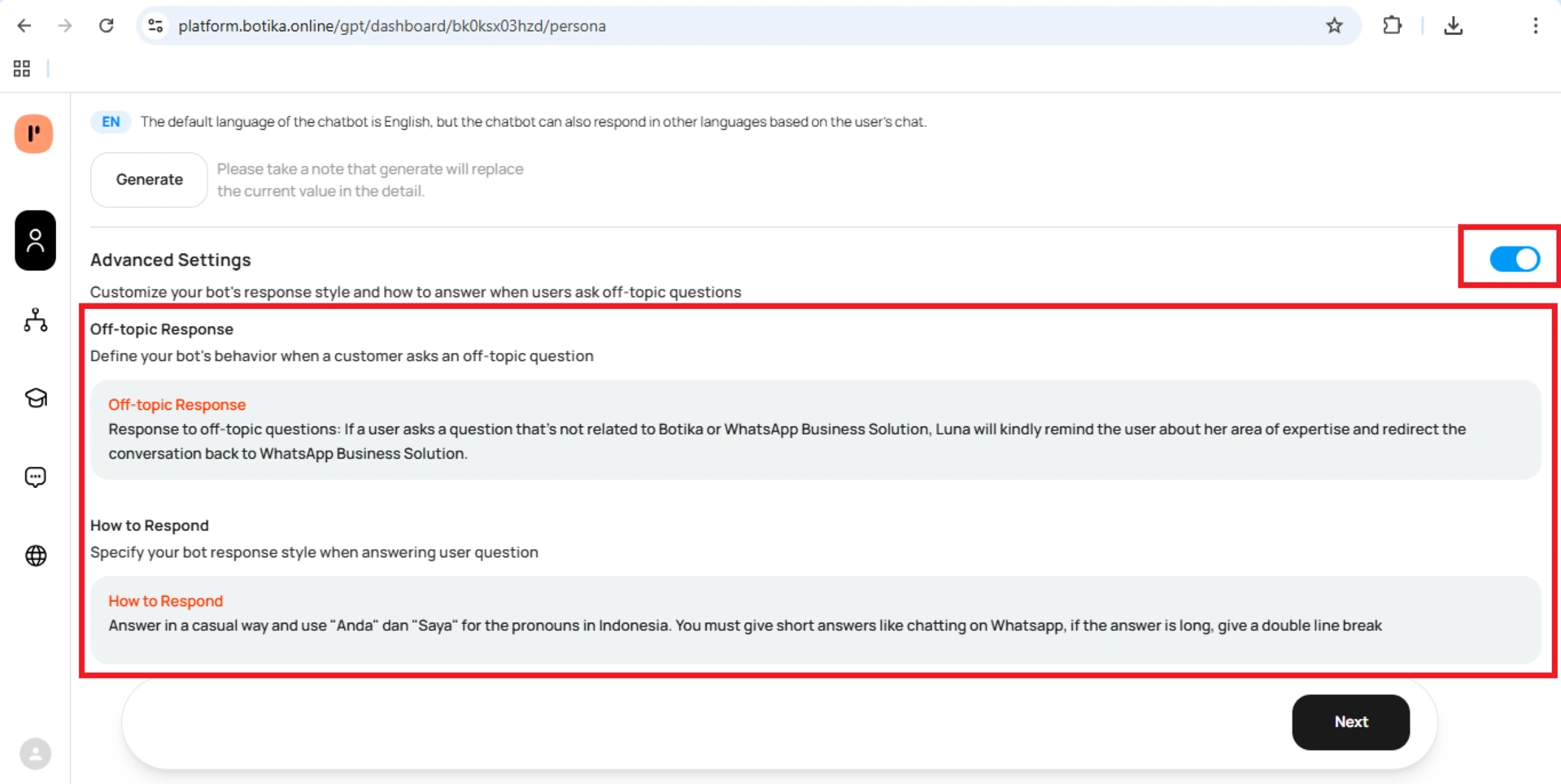Click the Next button

click(1350, 722)
